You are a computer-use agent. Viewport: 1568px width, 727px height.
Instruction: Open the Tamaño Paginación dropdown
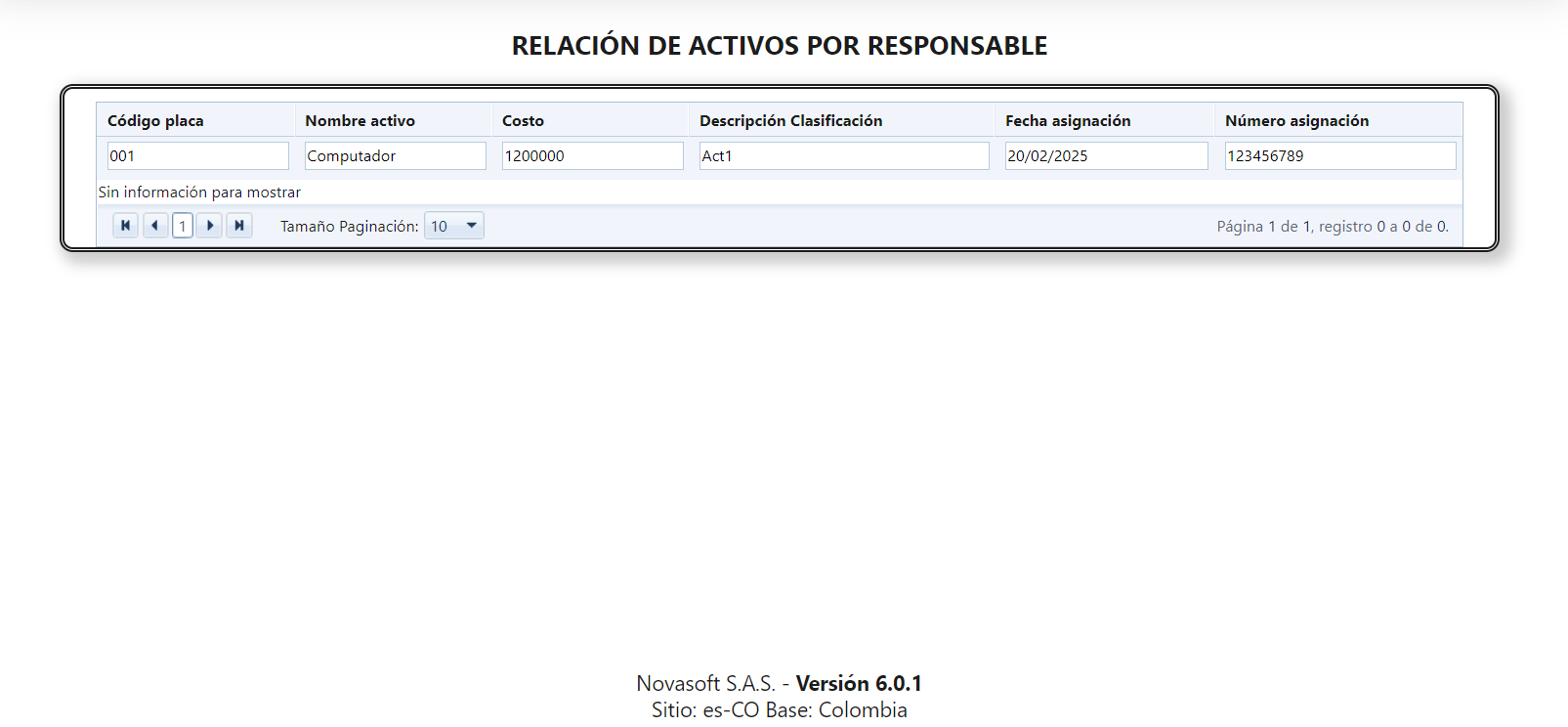click(x=453, y=226)
